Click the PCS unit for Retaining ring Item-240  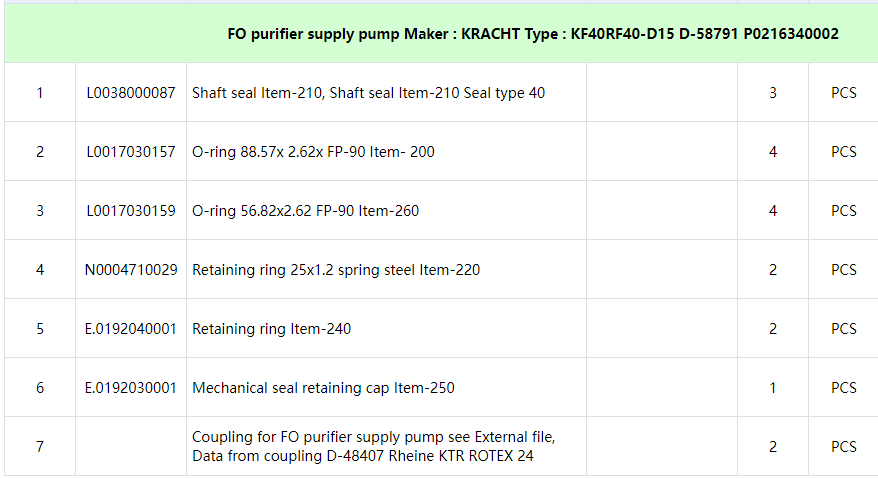pos(844,329)
